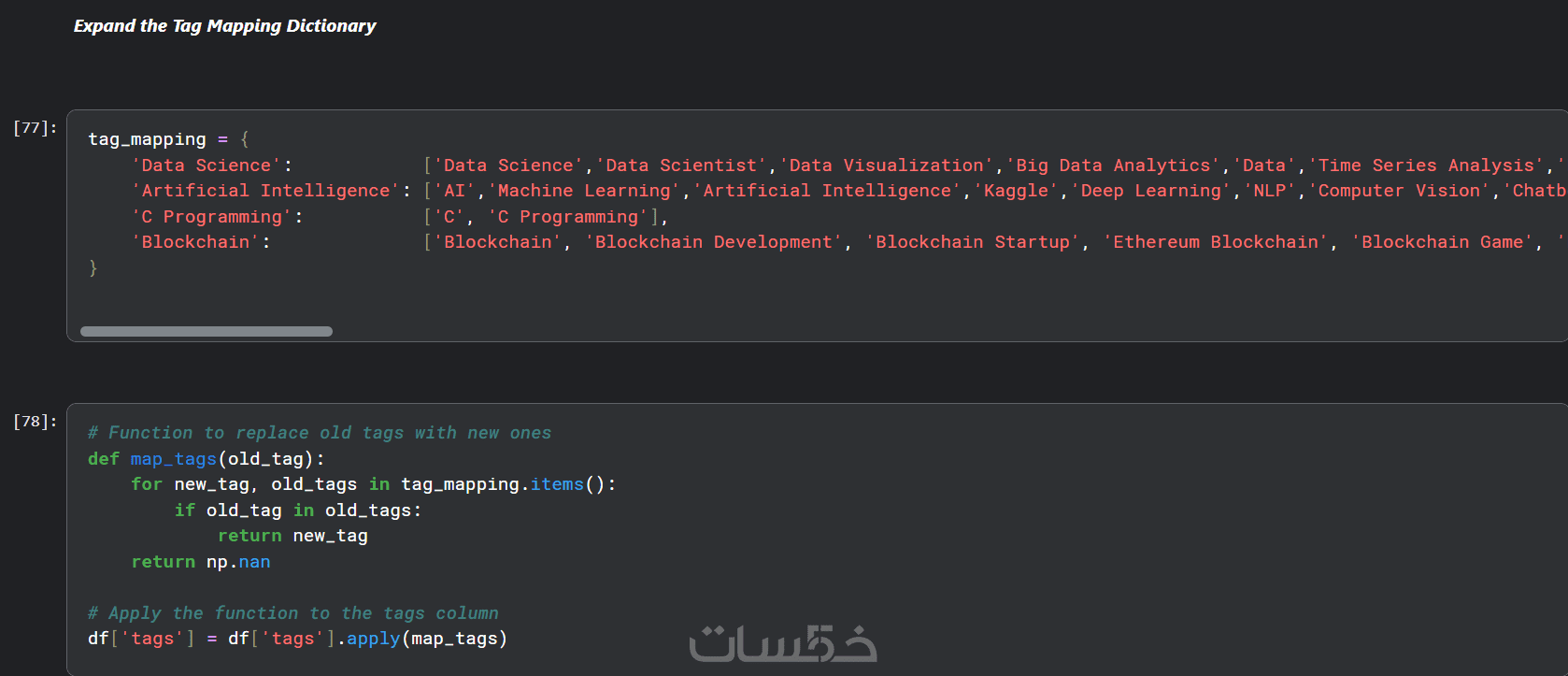
Task: Click the map_tags function name in def line
Action: (x=173, y=459)
